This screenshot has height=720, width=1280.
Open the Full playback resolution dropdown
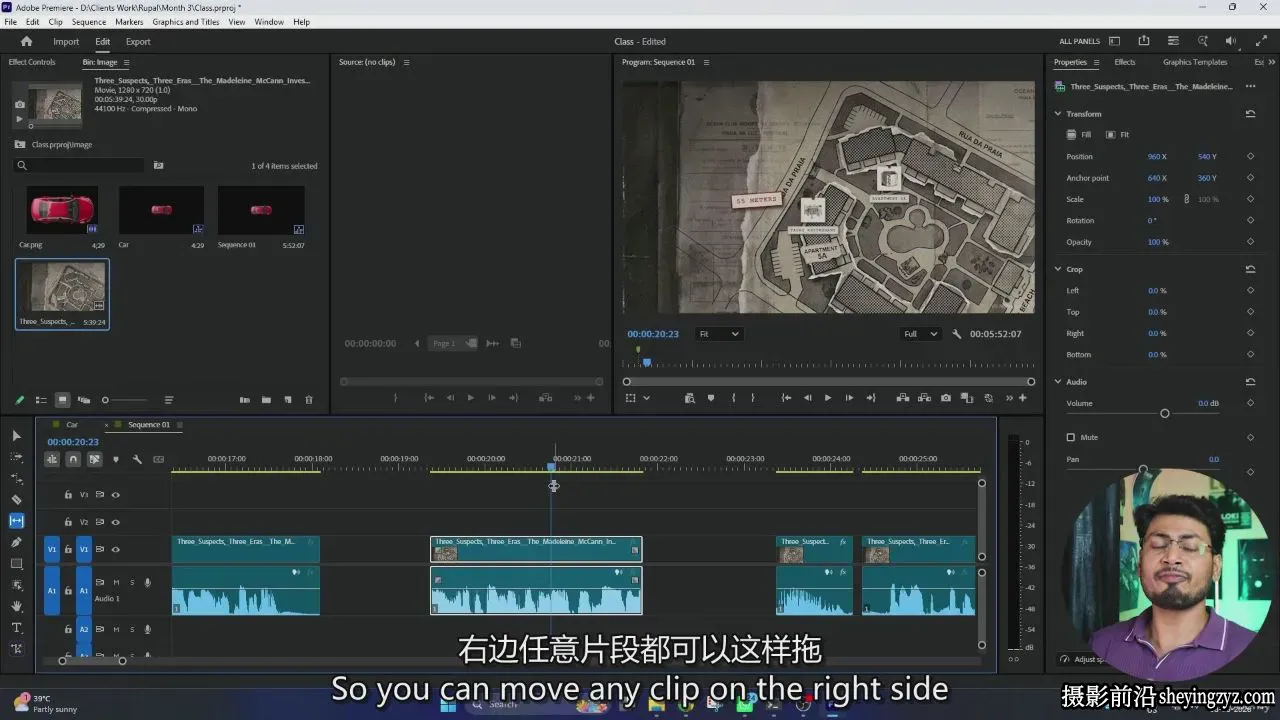[921, 334]
